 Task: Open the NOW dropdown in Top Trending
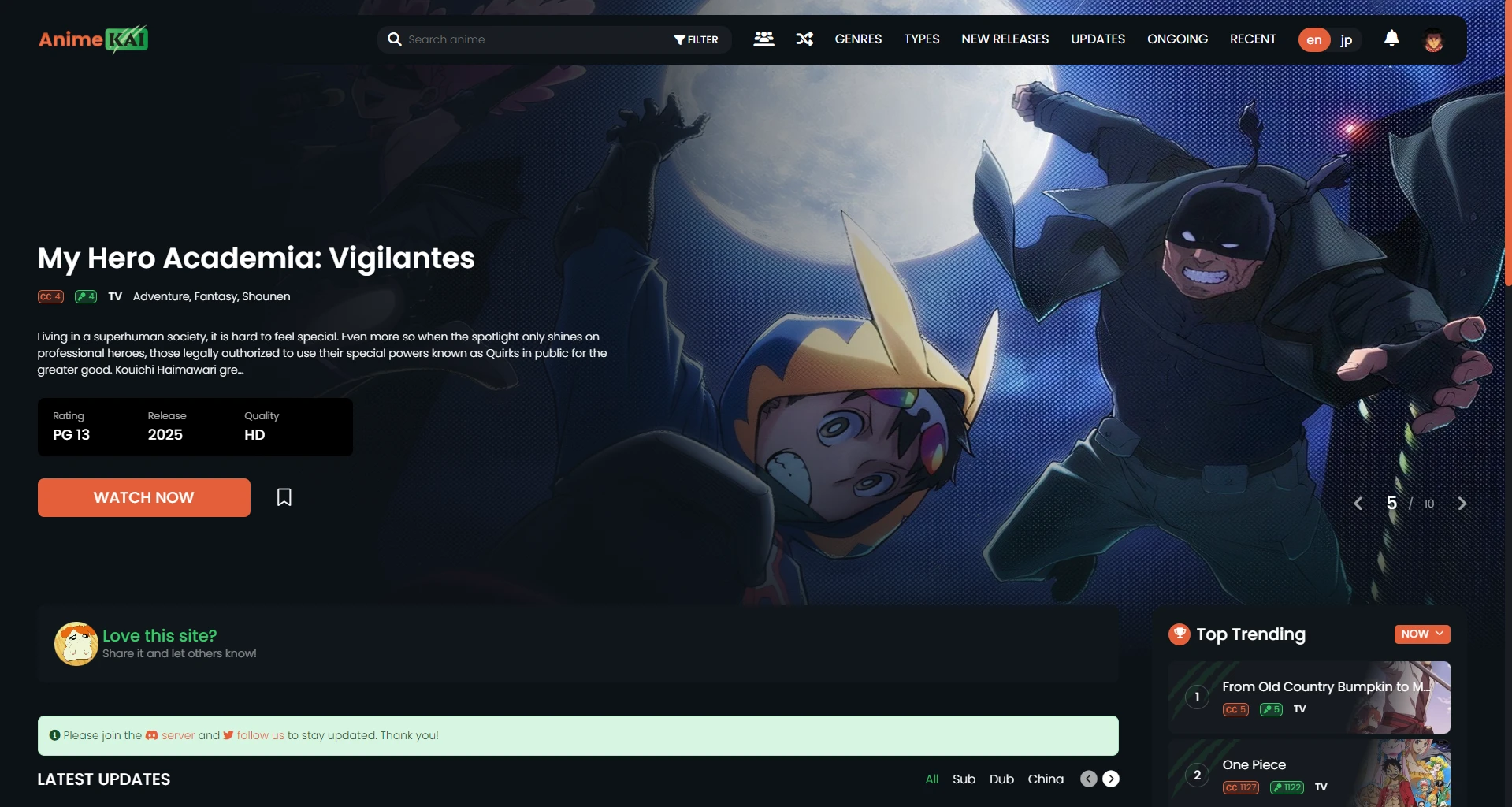(x=1421, y=634)
